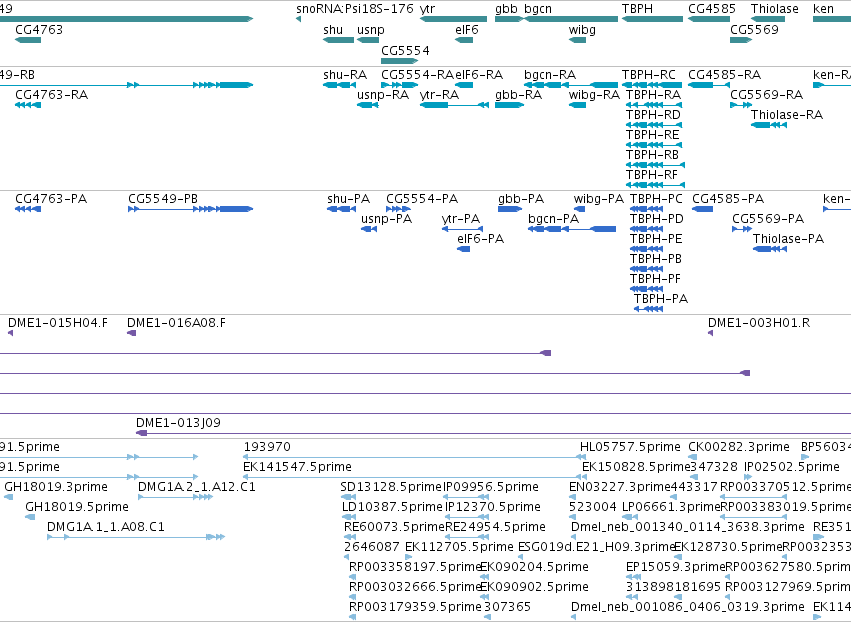Click the DME1-013J09 clone label

[178, 423]
